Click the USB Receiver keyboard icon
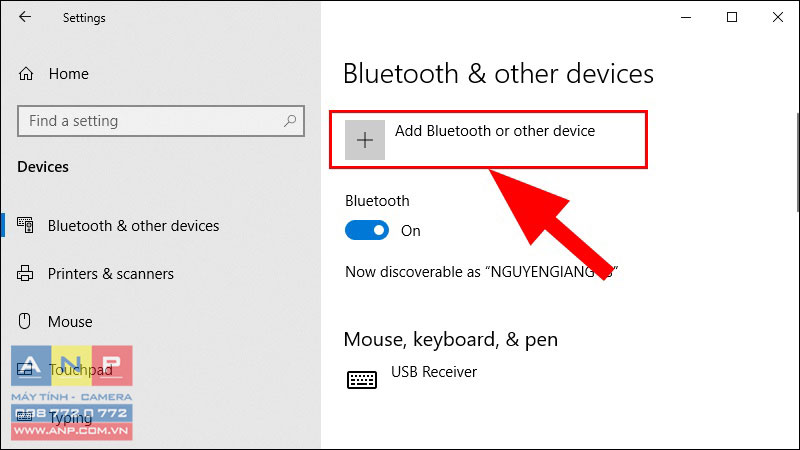Image resolution: width=800 pixels, height=450 pixels. pyautogui.click(x=362, y=380)
